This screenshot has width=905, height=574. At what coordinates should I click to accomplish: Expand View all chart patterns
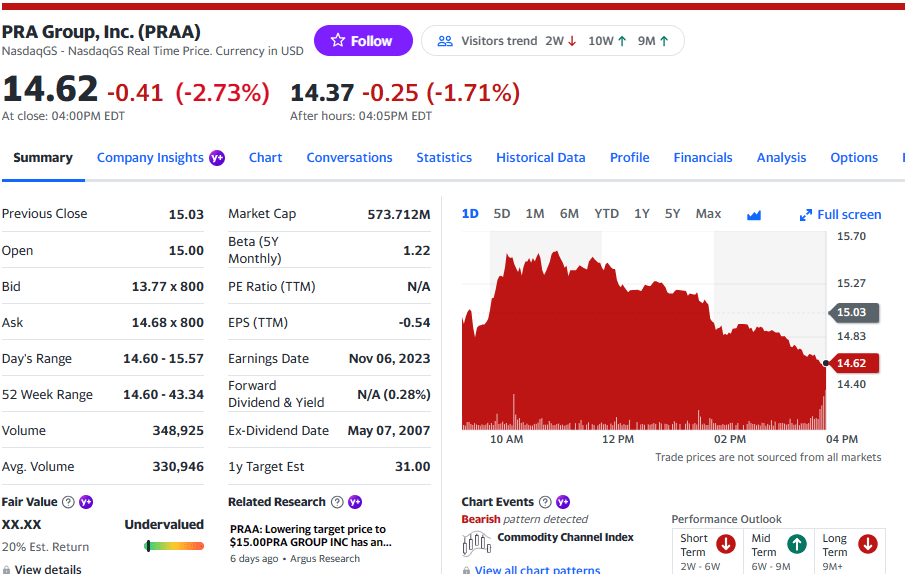pyautogui.click(x=537, y=570)
